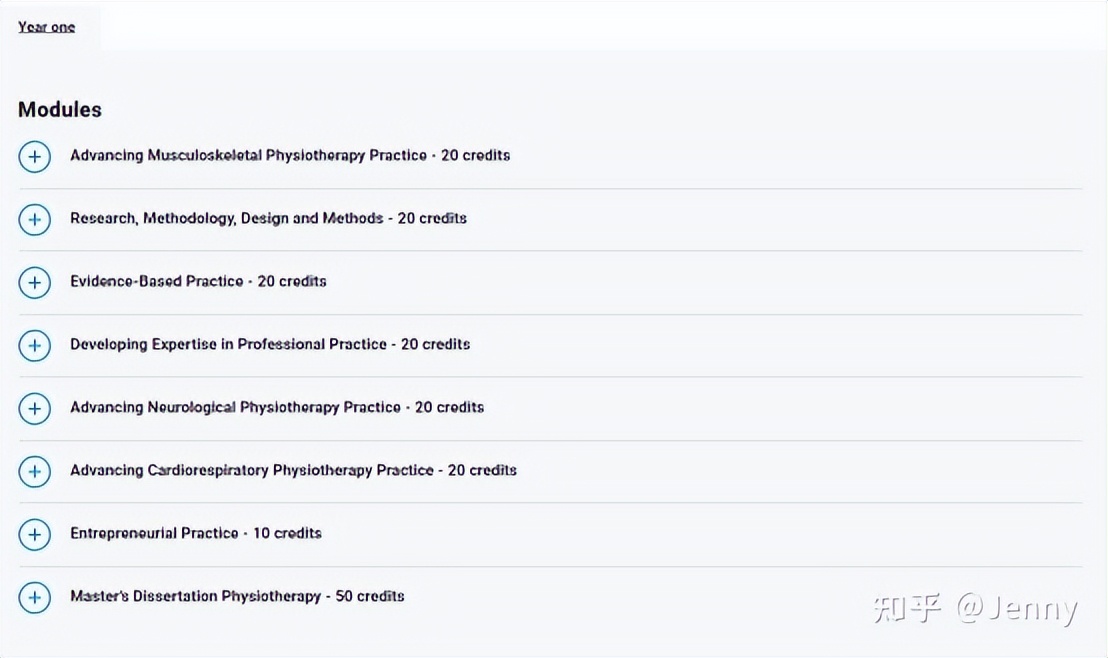Open Master's Dissertation Physiotherapy 50 credits title
Screen dimensions: 1108x658
click(237, 596)
